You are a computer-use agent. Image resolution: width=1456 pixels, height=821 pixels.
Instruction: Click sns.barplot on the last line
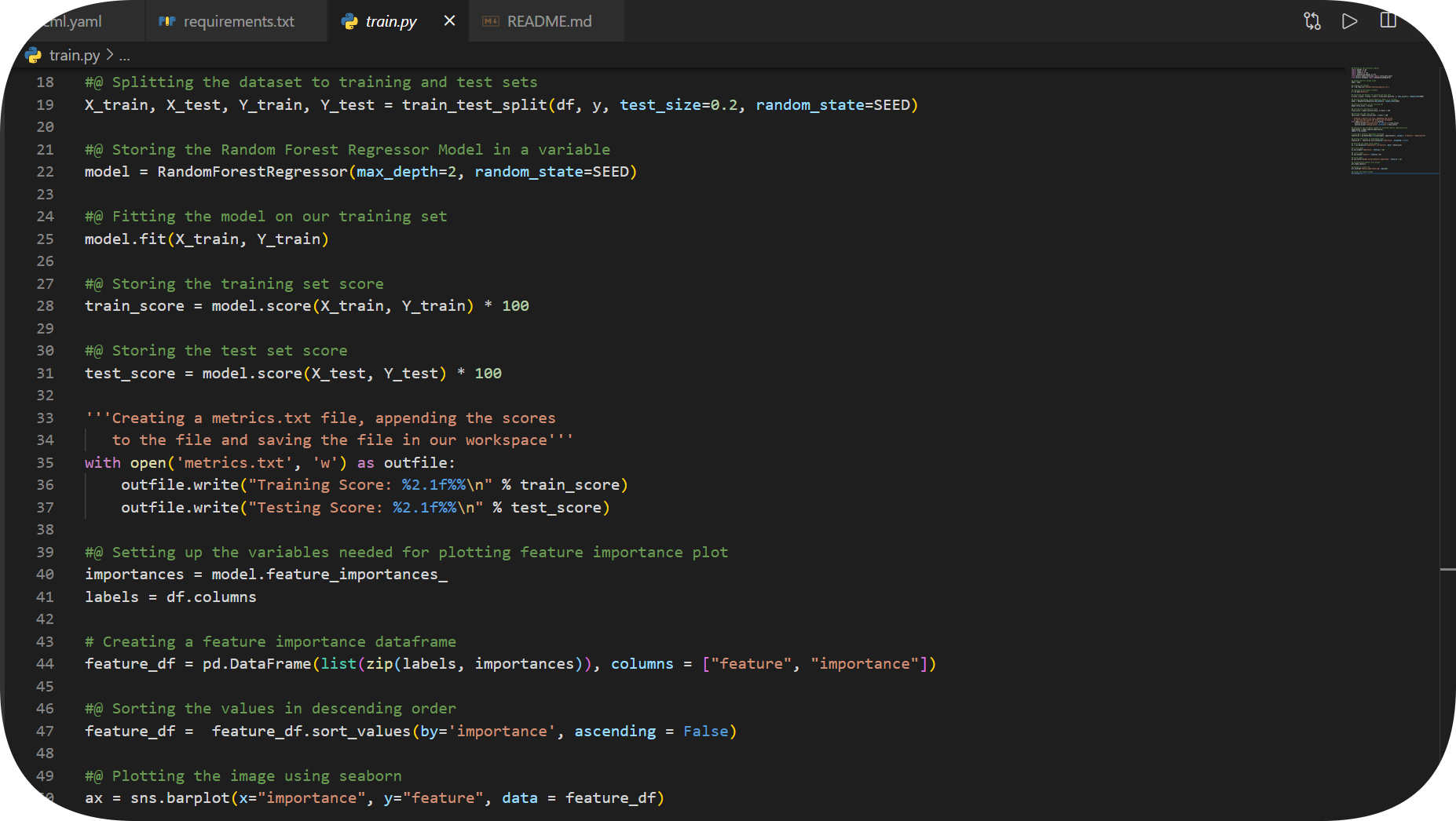(x=180, y=797)
